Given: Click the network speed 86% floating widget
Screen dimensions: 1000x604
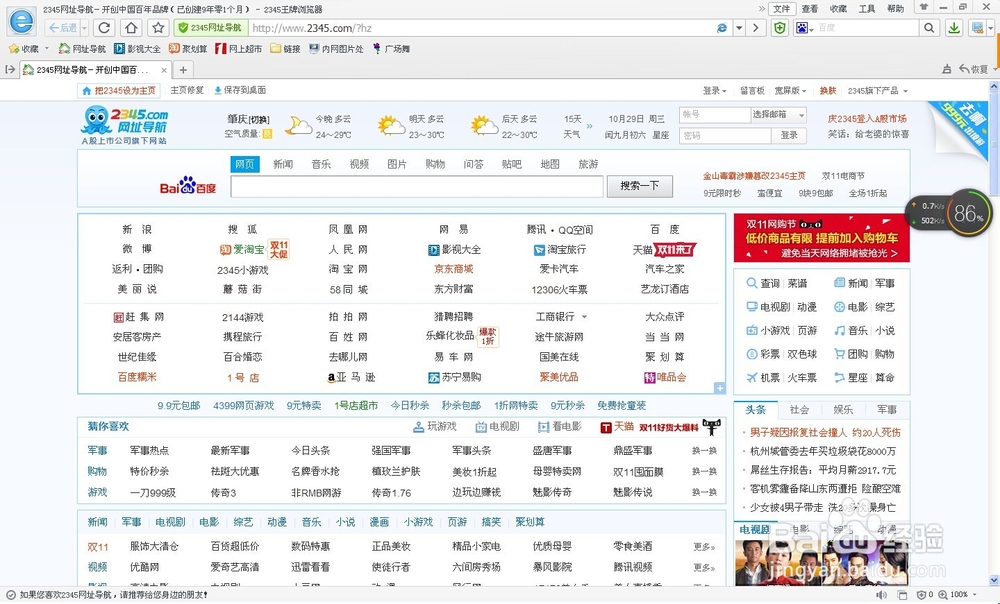Looking at the screenshot, I should click(950, 214).
